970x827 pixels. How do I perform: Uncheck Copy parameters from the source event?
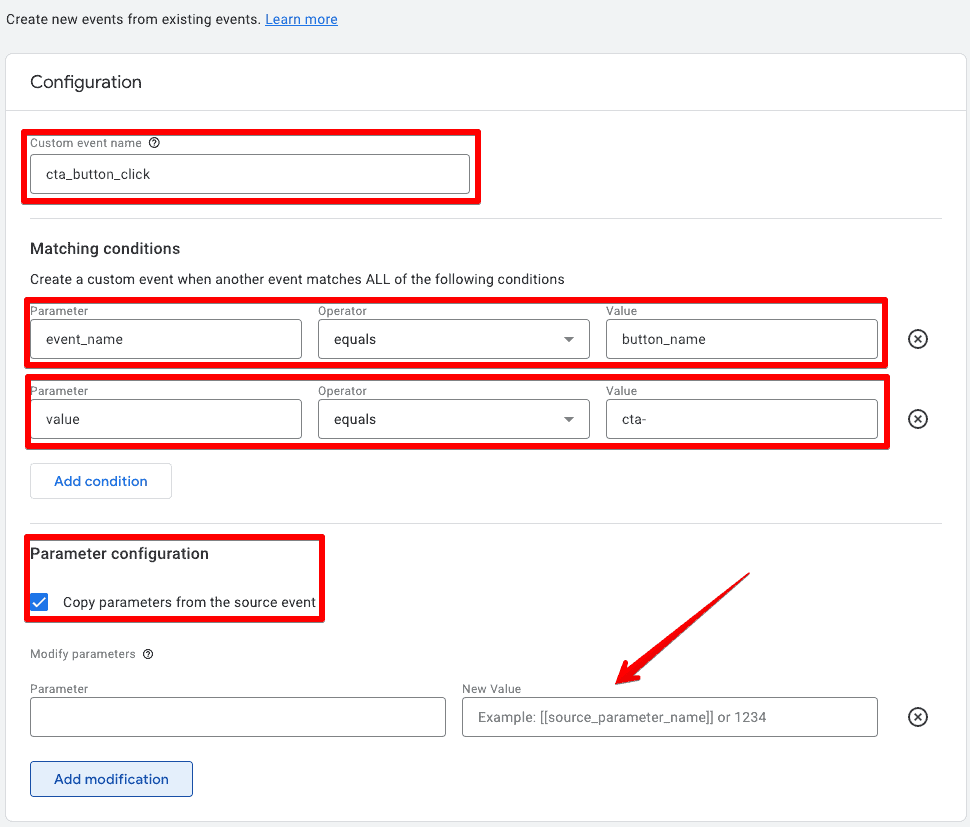pyautogui.click(x=38, y=602)
